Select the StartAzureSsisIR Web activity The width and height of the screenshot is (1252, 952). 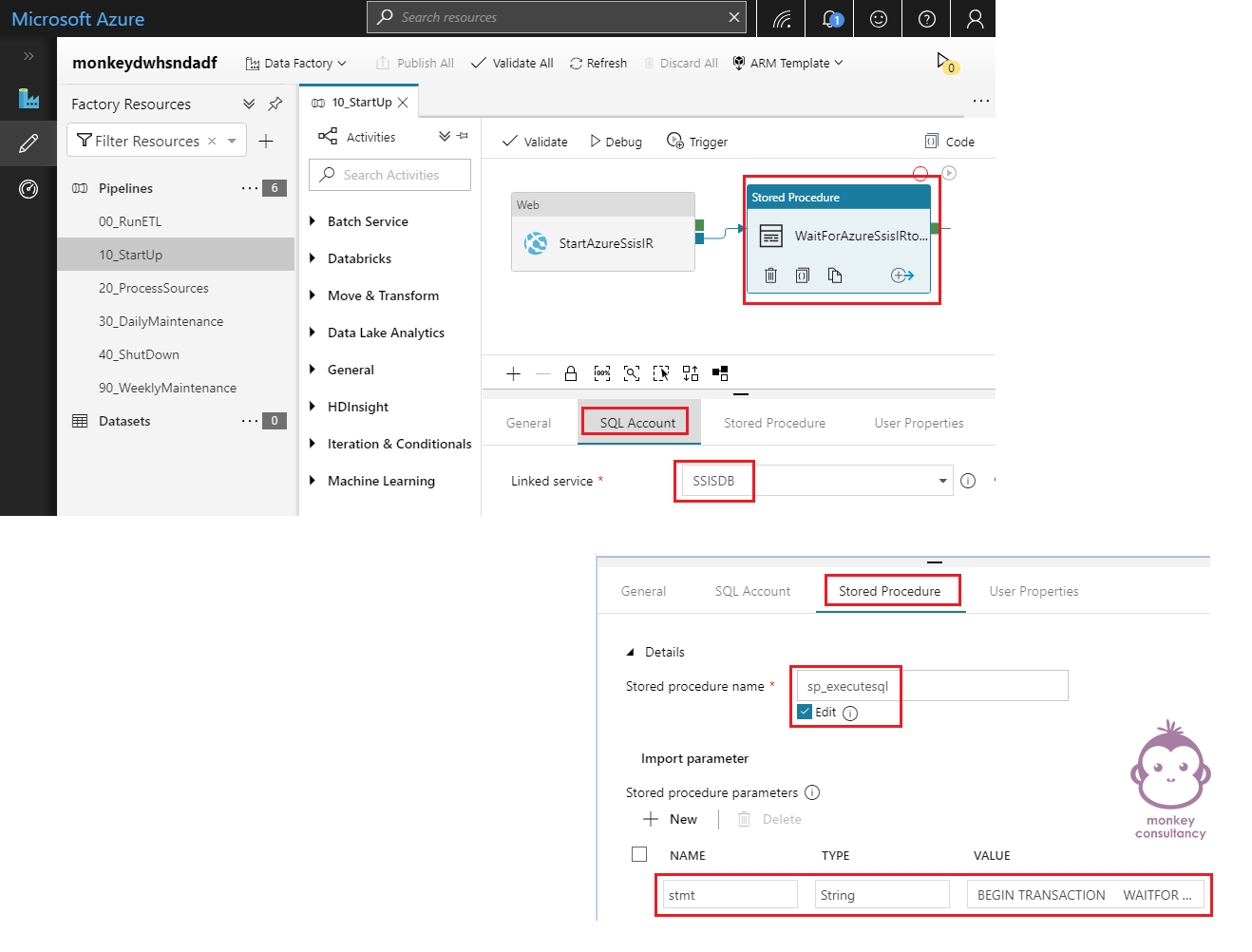603,232
